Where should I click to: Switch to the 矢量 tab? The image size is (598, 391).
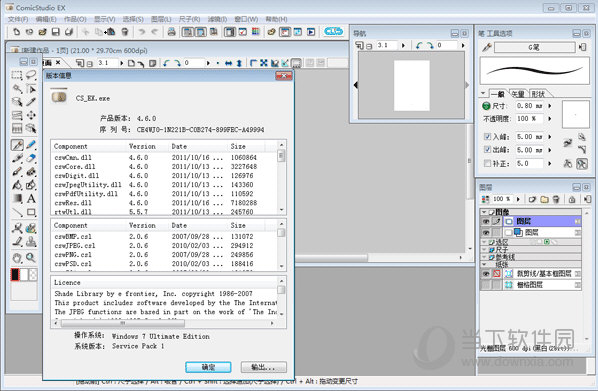click(518, 94)
